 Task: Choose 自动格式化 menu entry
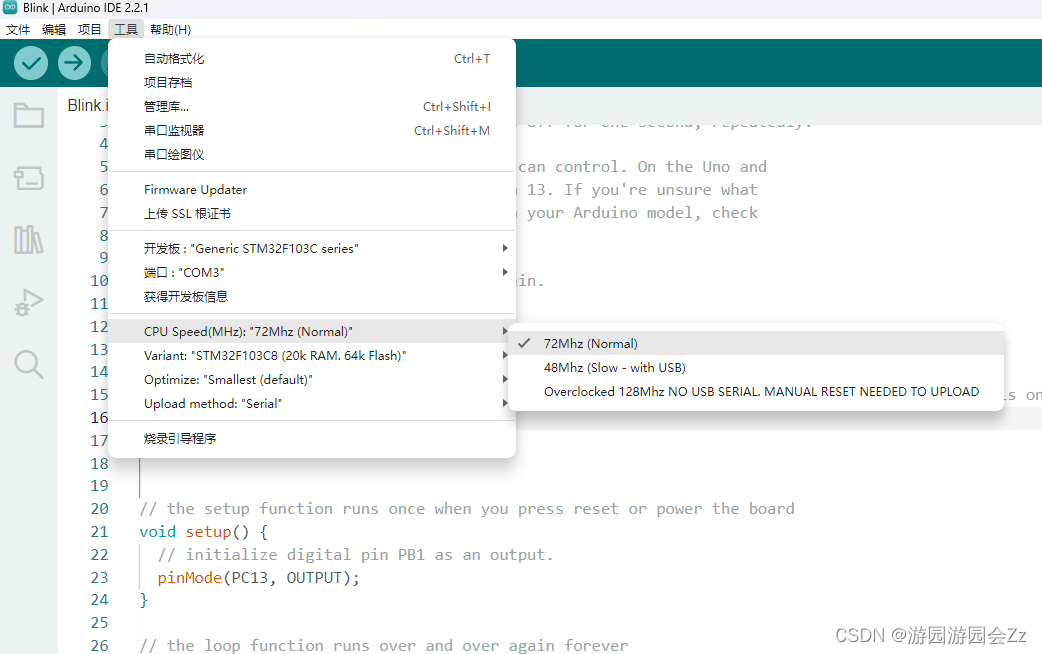tap(312, 58)
